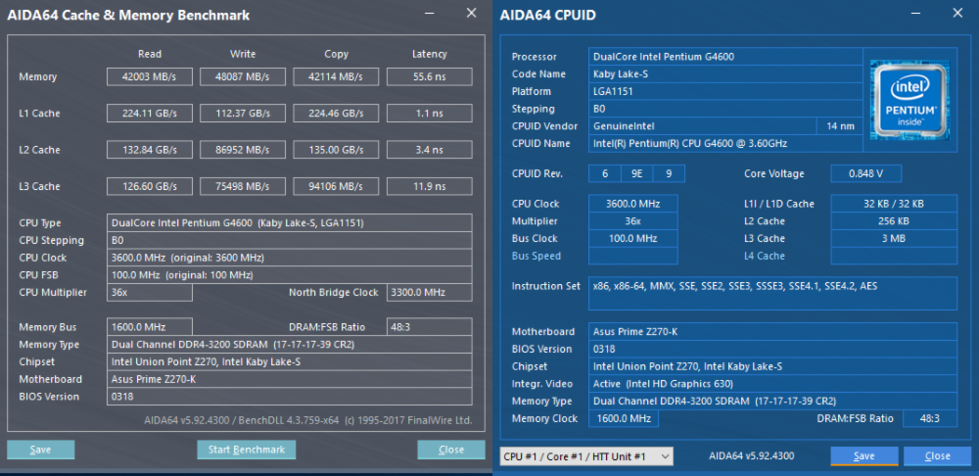Click CPUID Rev. 9E value

[x=637, y=174]
